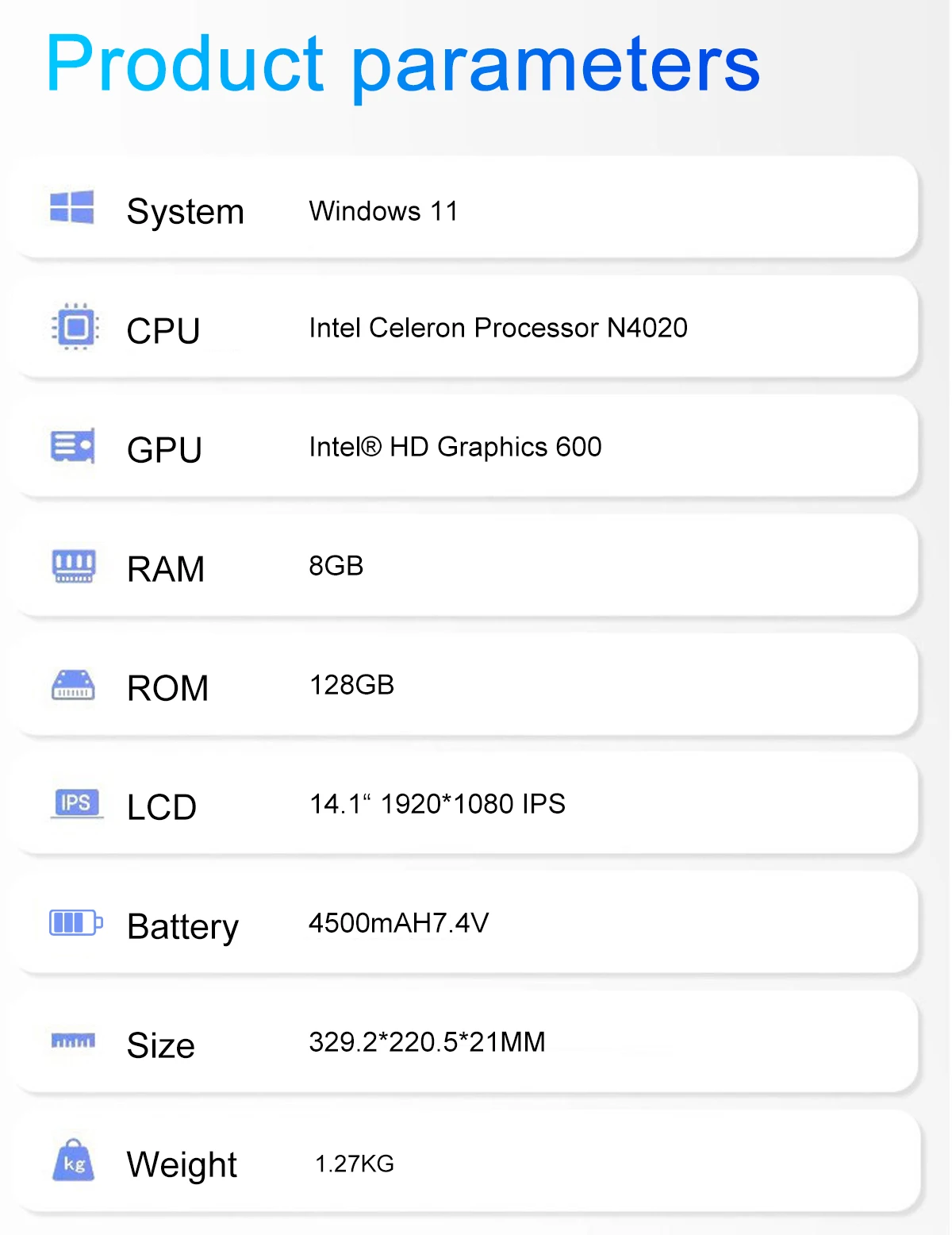This screenshot has width=952, height=1235.
Task: Click the memory stick icon beside RAM
Action: (x=74, y=566)
